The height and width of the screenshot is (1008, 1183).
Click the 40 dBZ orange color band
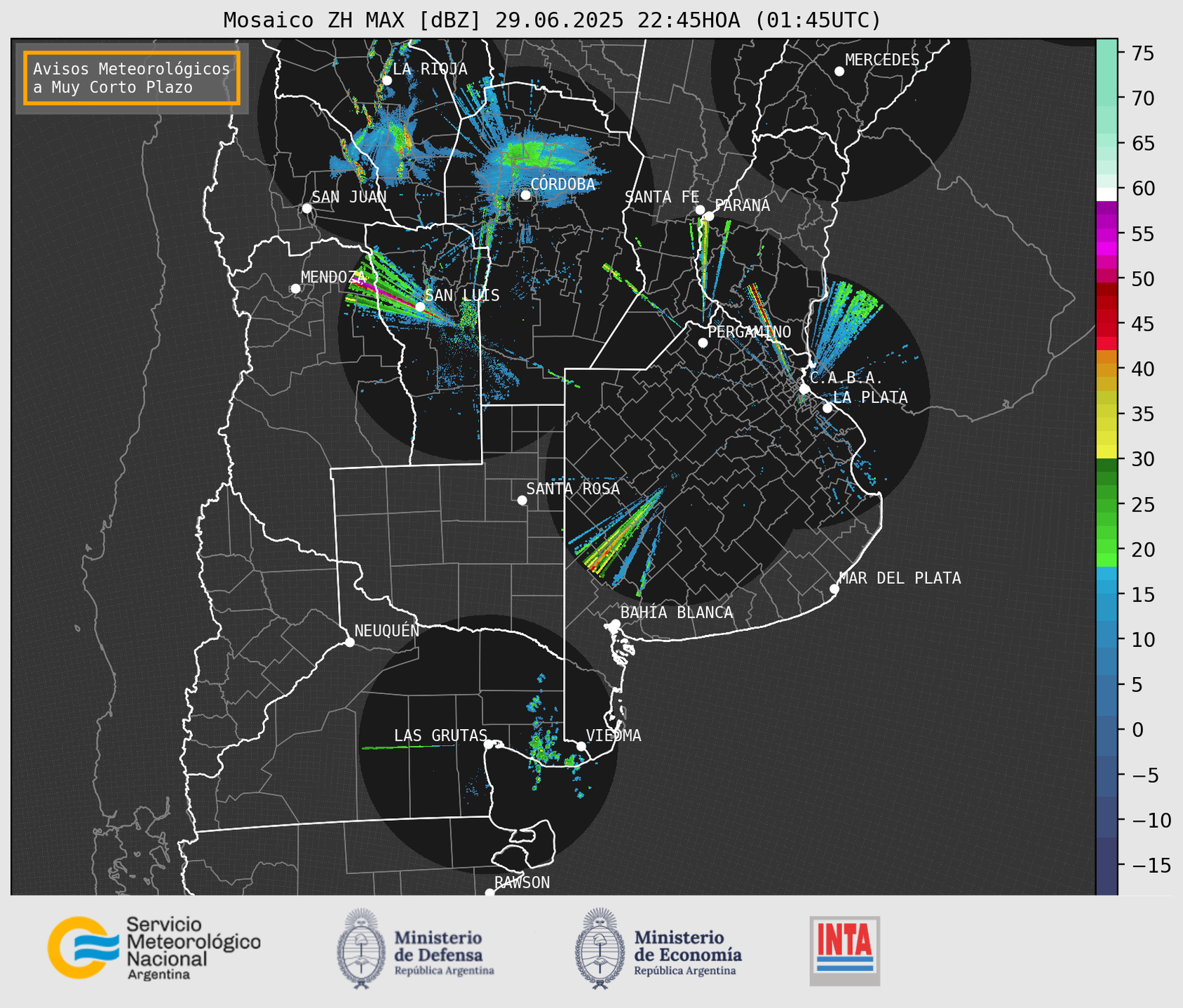tap(1106, 369)
